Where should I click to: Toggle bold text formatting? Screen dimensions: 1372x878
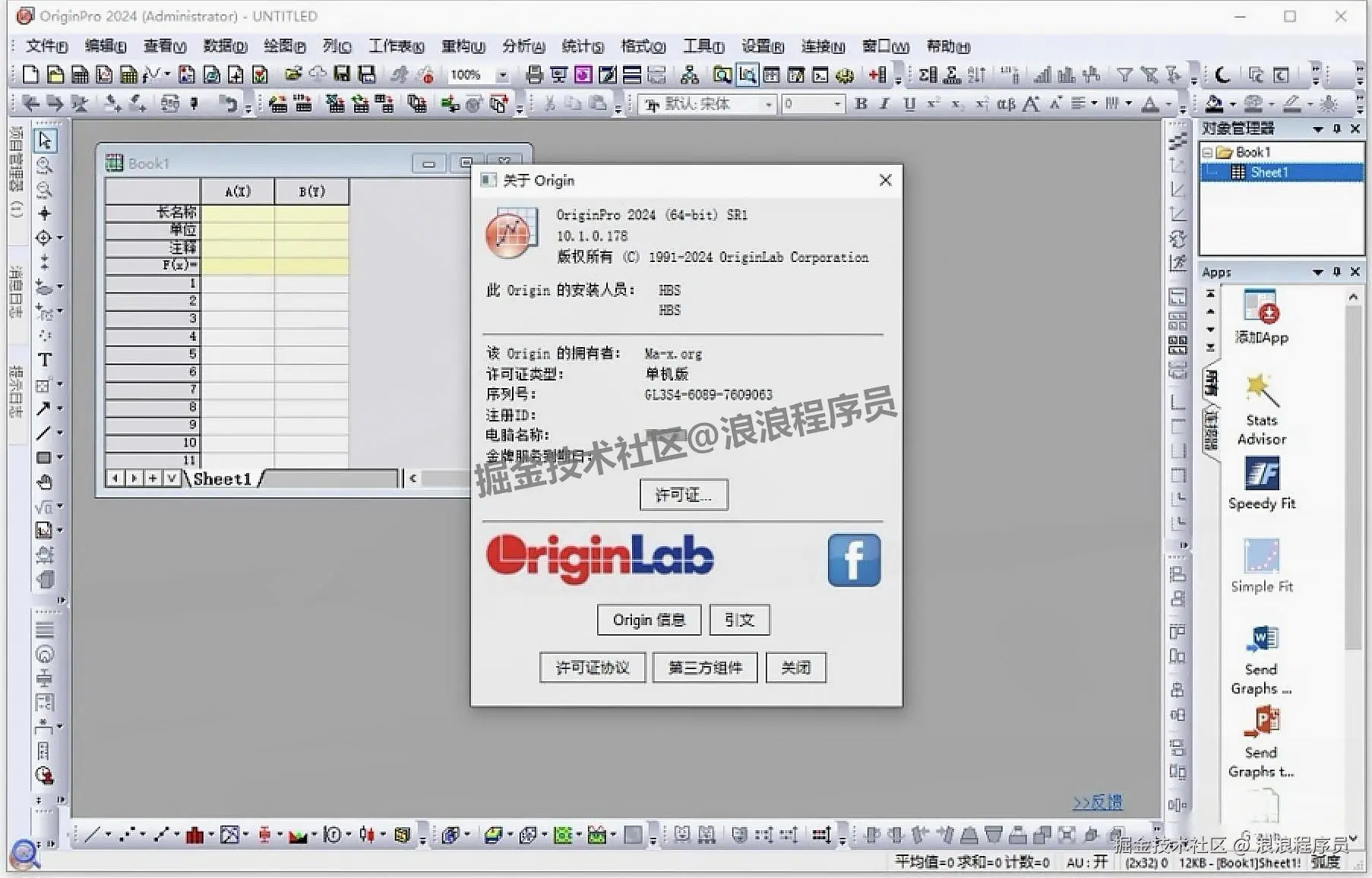coord(861,104)
